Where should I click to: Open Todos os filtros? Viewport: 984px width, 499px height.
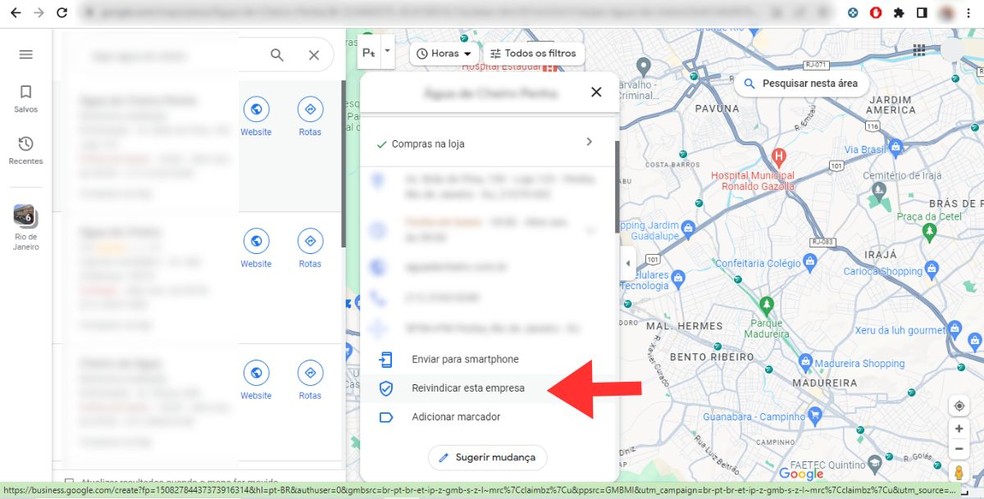click(x=533, y=54)
